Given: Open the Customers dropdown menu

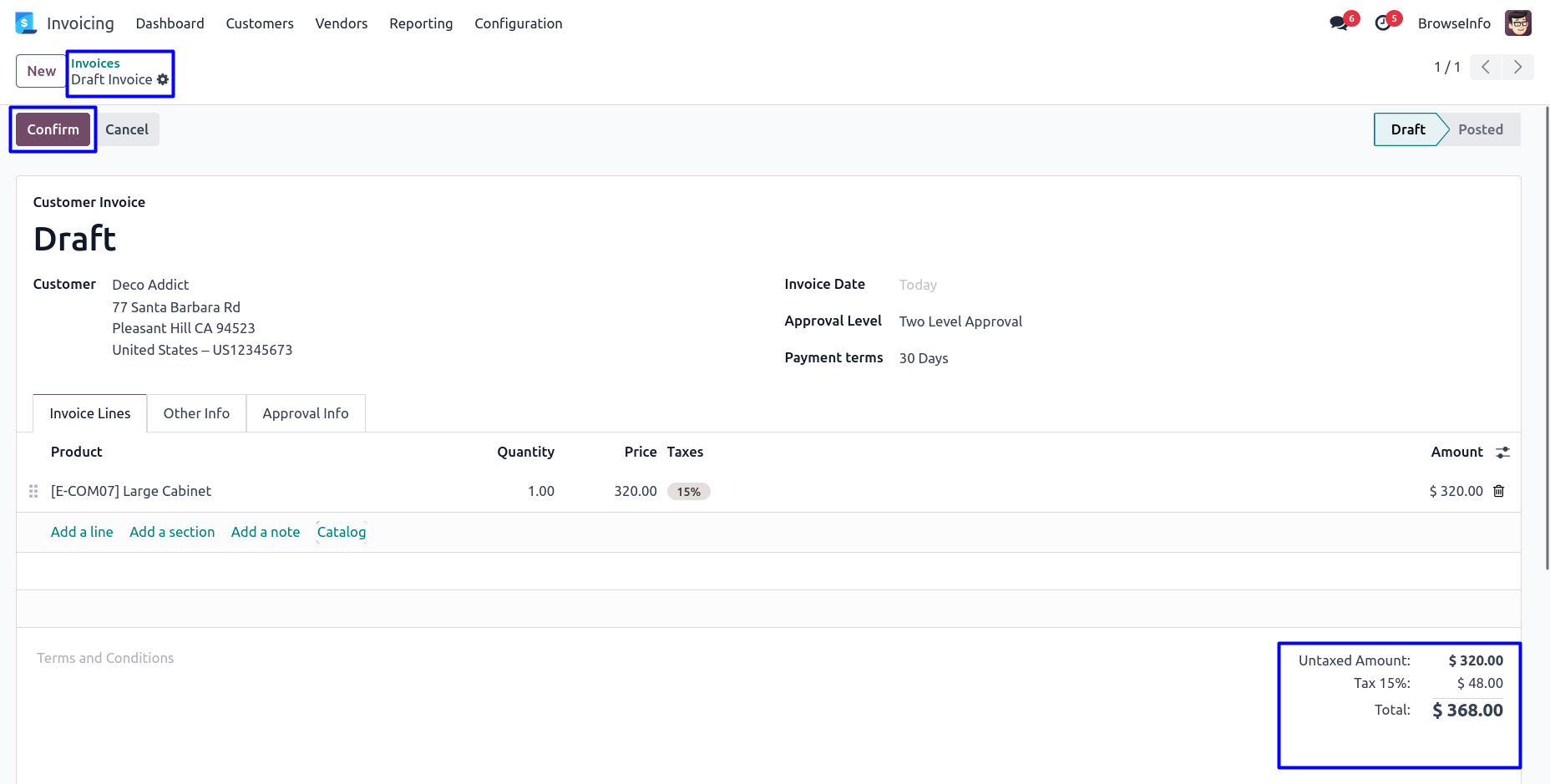Looking at the screenshot, I should (x=260, y=23).
